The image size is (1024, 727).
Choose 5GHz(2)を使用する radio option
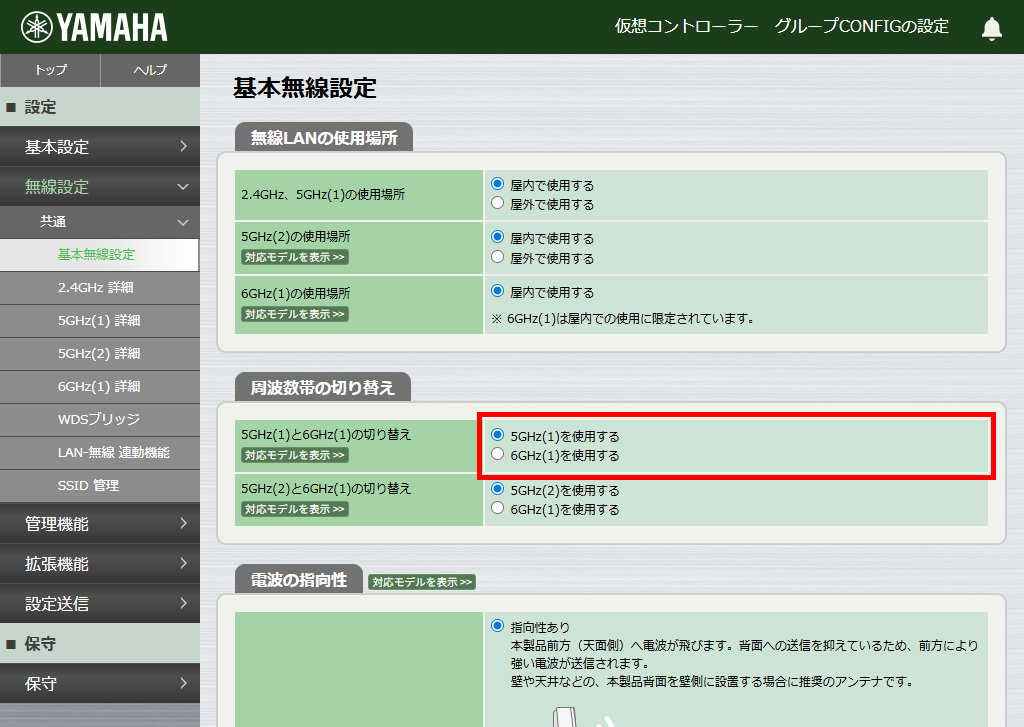(498, 489)
